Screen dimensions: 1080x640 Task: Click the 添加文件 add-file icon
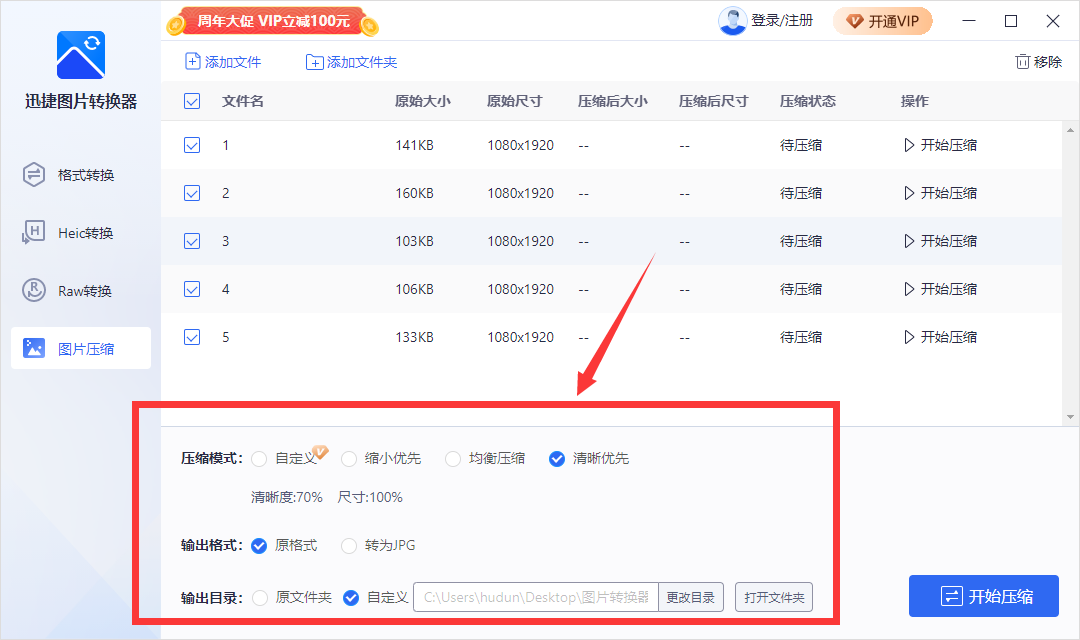[191, 61]
